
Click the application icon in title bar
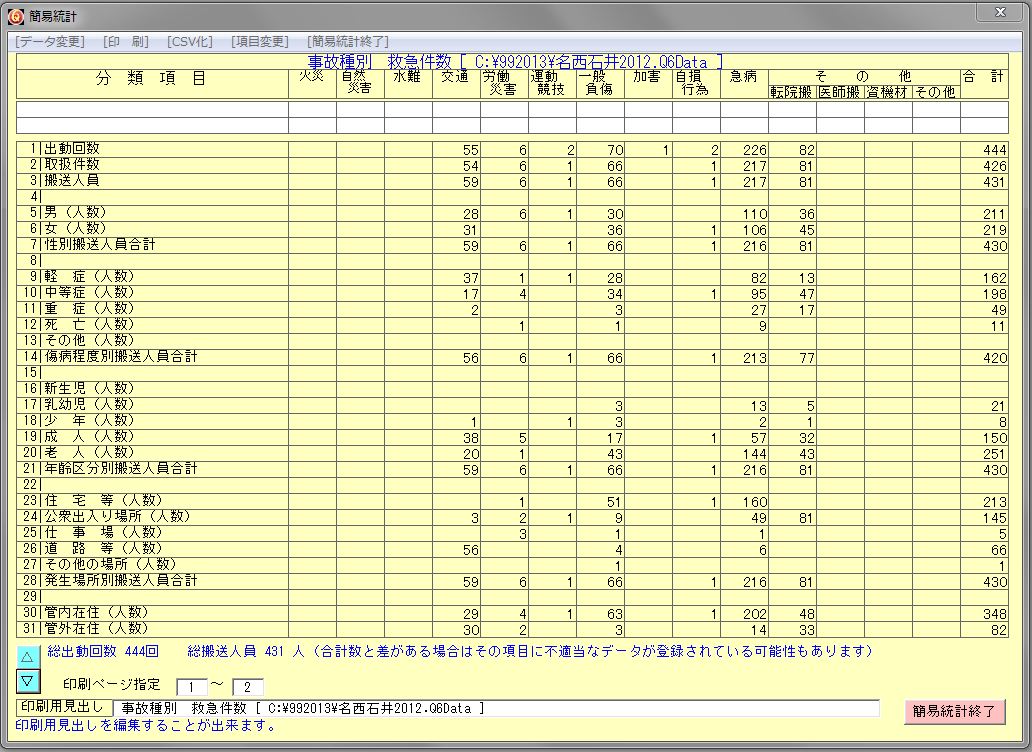tap(16, 16)
